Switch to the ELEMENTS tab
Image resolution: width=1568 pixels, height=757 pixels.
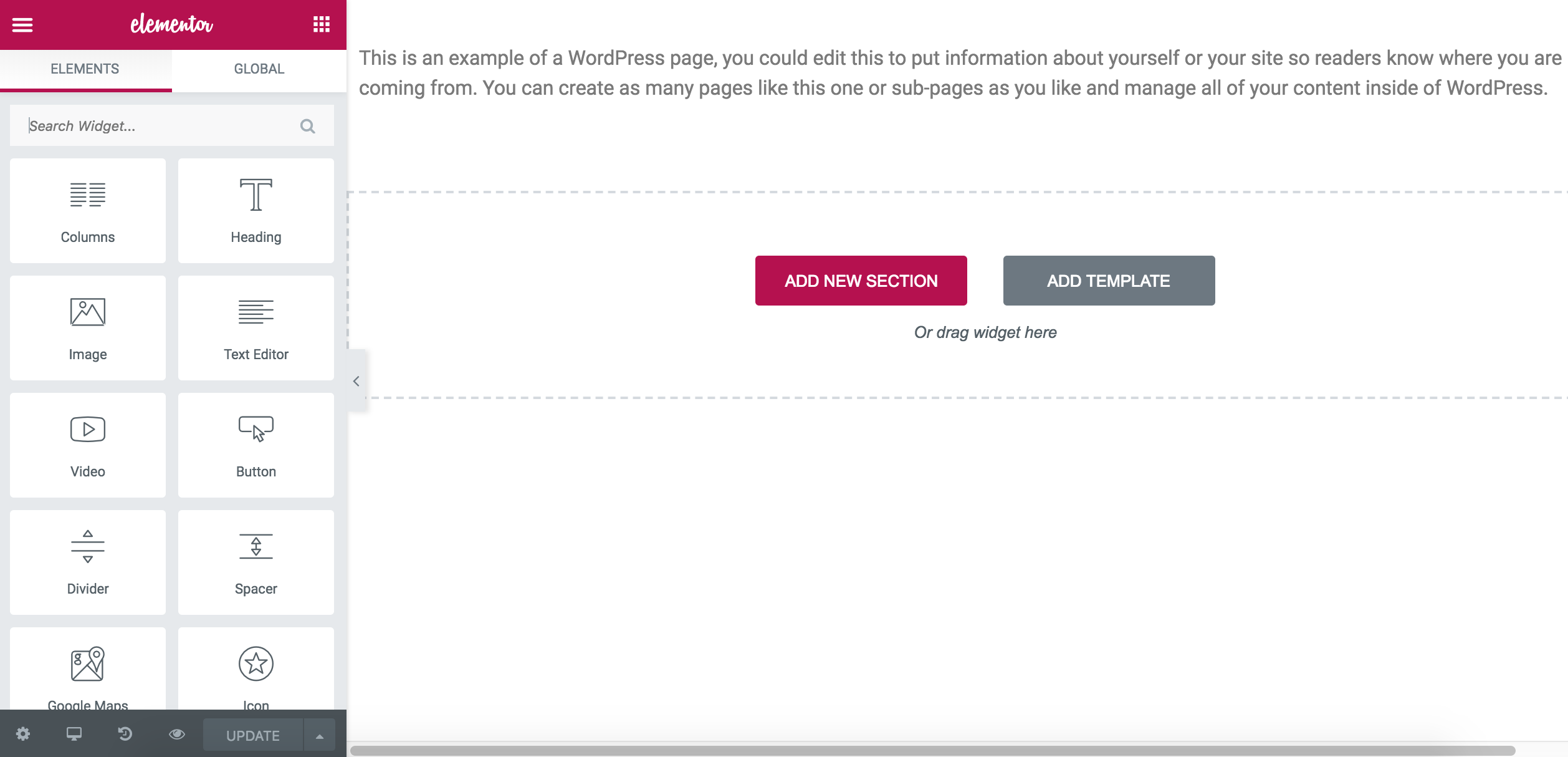click(x=85, y=68)
